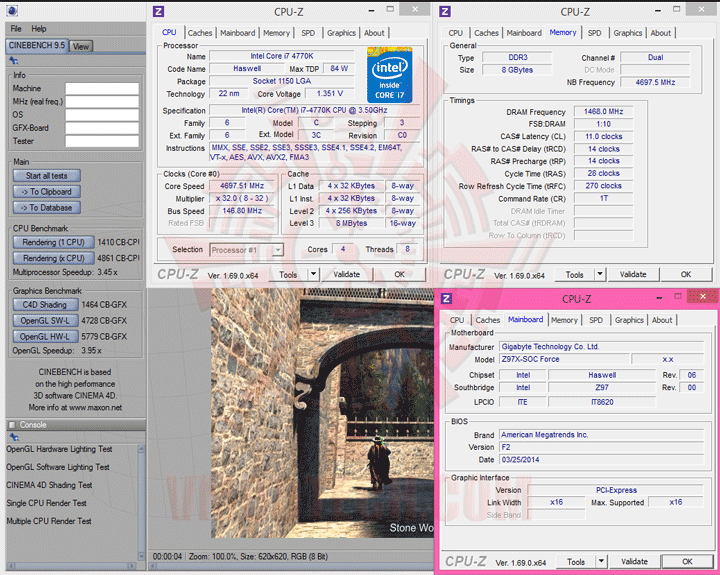The image size is (720, 575).
Task: Switch to the View tab in CINEBENCH
Action: 80,46
